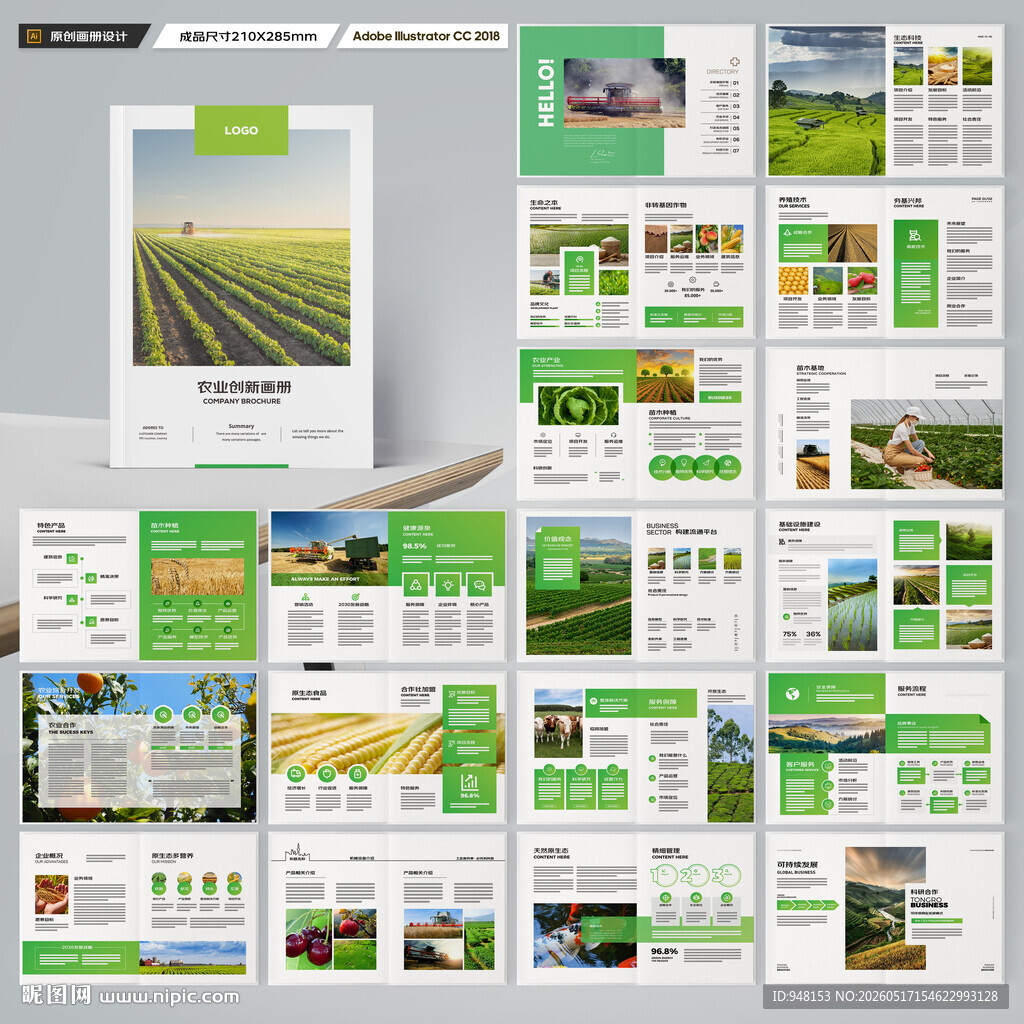Select the 36% figure
The image size is (1024, 1024).
(x=813, y=634)
